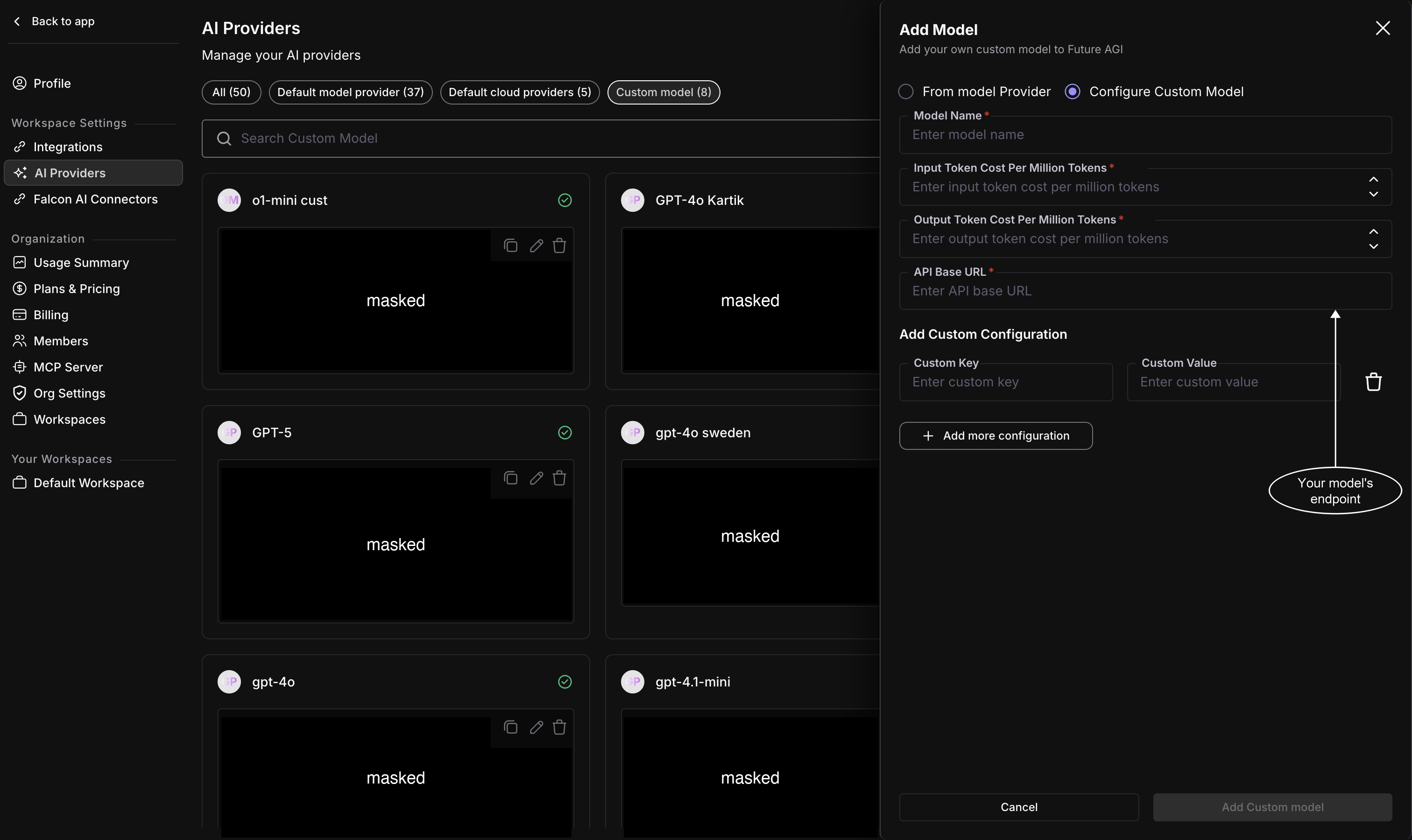Click the Billing card icon

pyautogui.click(x=20, y=314)
